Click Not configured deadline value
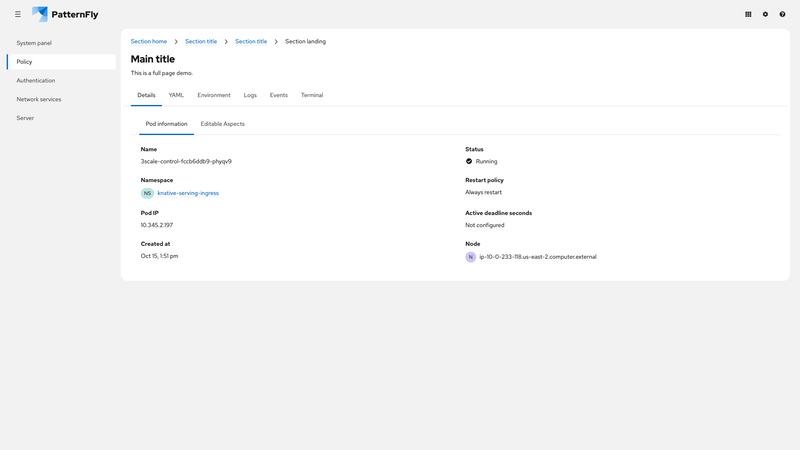Viewport: 800px width, 450px height. 485,225
